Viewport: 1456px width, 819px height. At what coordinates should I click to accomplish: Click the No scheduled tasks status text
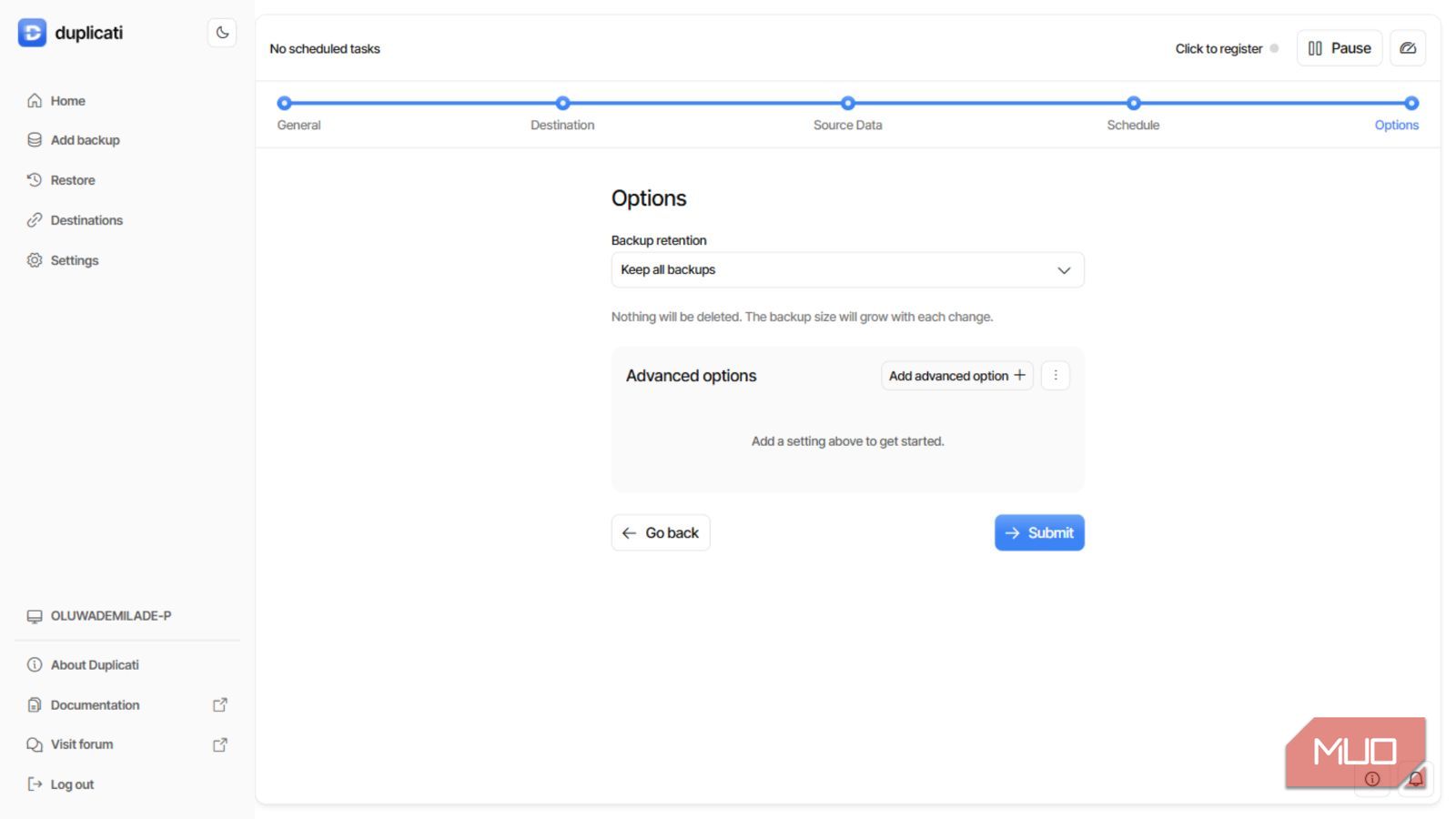coord(325,49)
